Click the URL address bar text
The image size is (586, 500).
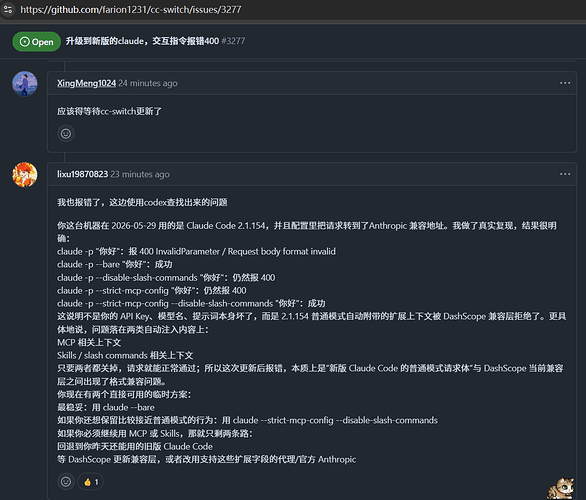(131, 9)
